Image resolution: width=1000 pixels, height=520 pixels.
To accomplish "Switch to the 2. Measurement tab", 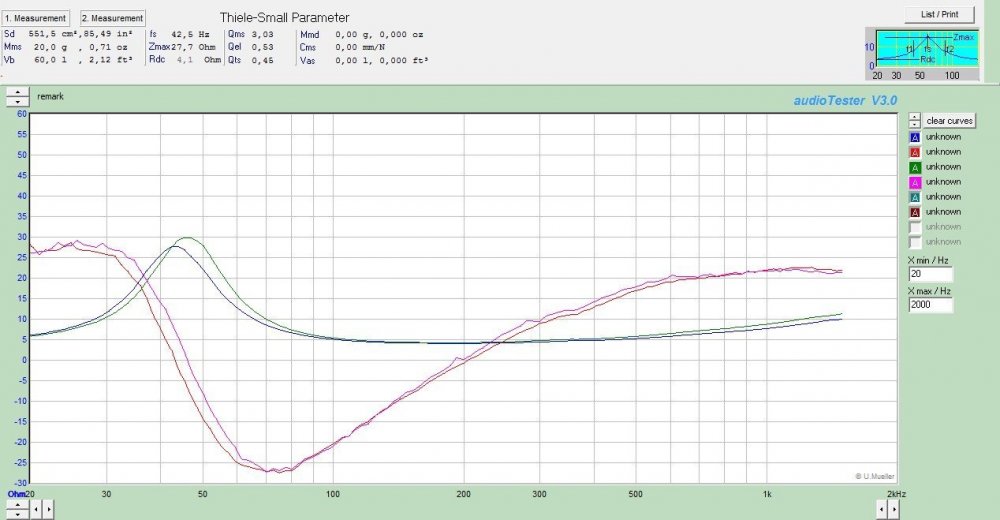I will click(112, 18).
